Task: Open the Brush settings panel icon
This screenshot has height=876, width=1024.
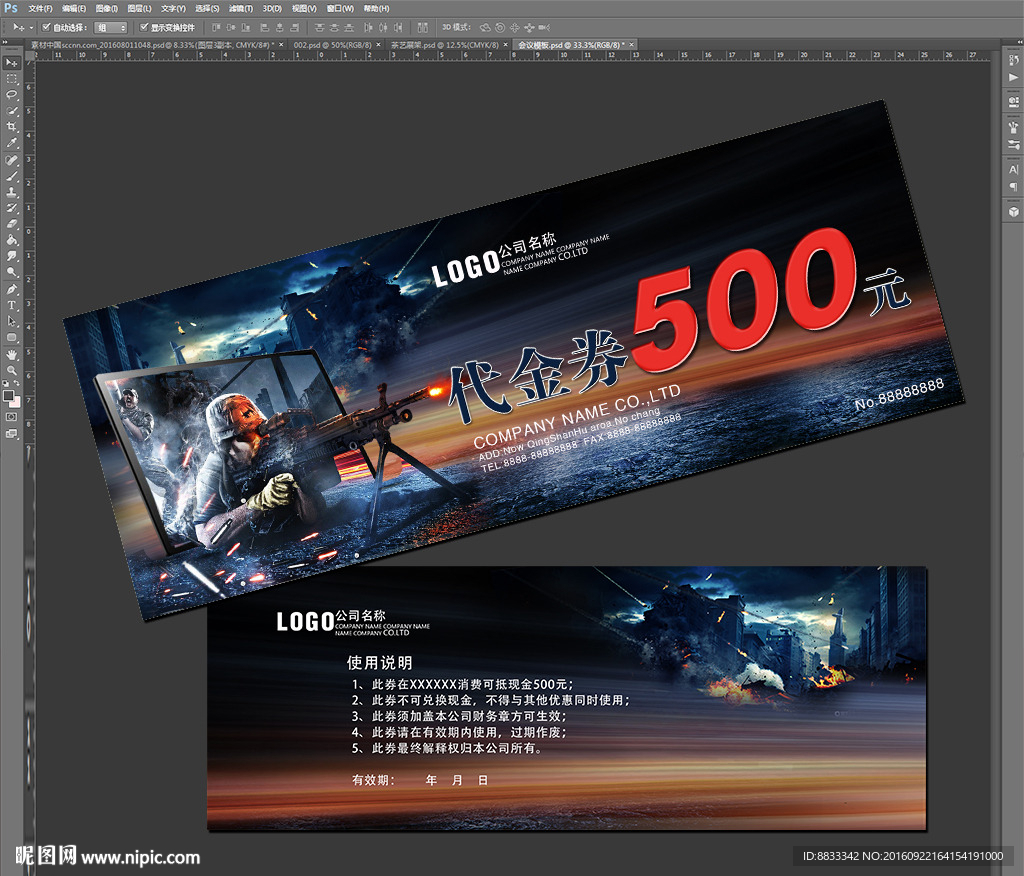Action: (x=1014, y=144)
